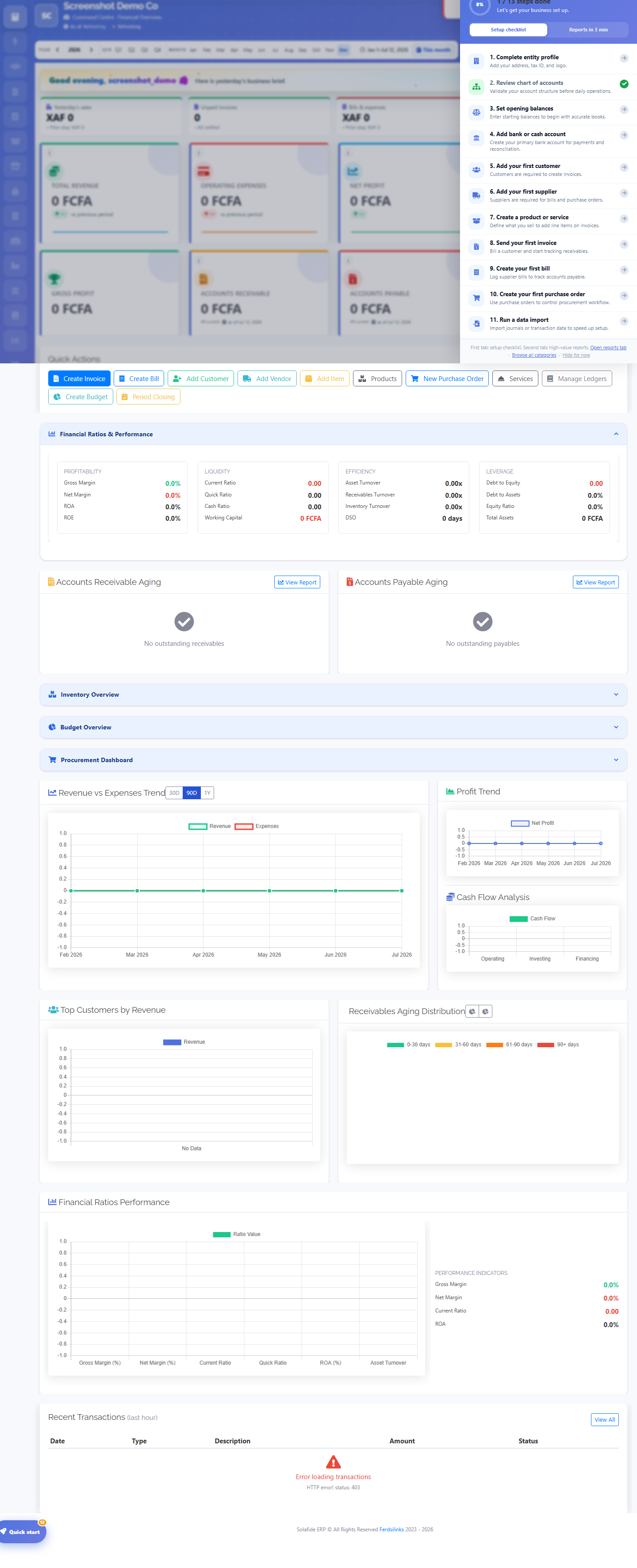Toggle the Cash Flow legend entry
637x1568 pixels.
pyautogui.click(x=532, y=919)
